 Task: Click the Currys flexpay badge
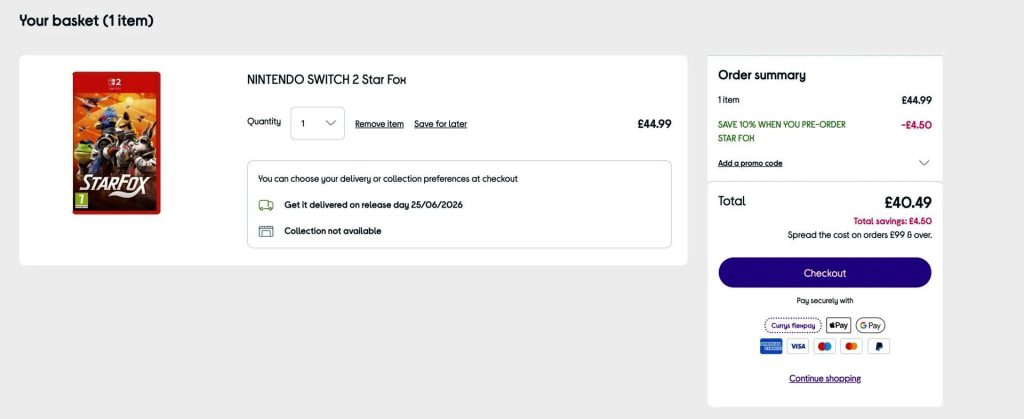(x=793, y=325)
